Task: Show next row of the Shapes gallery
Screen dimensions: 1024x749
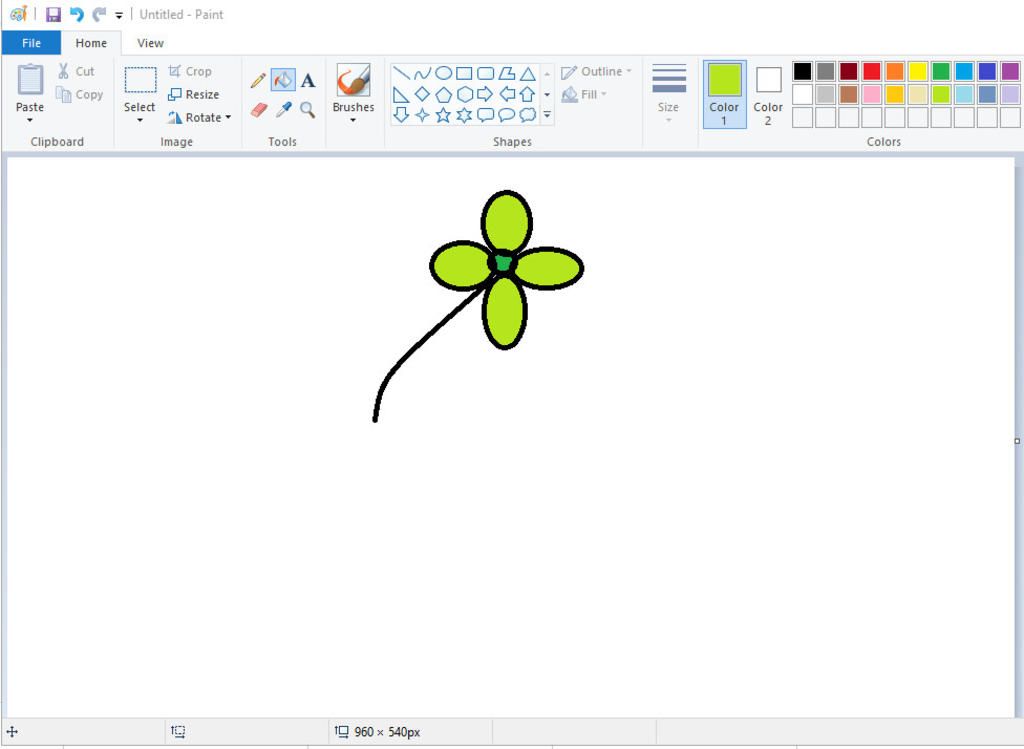Action: click(547, 95)
